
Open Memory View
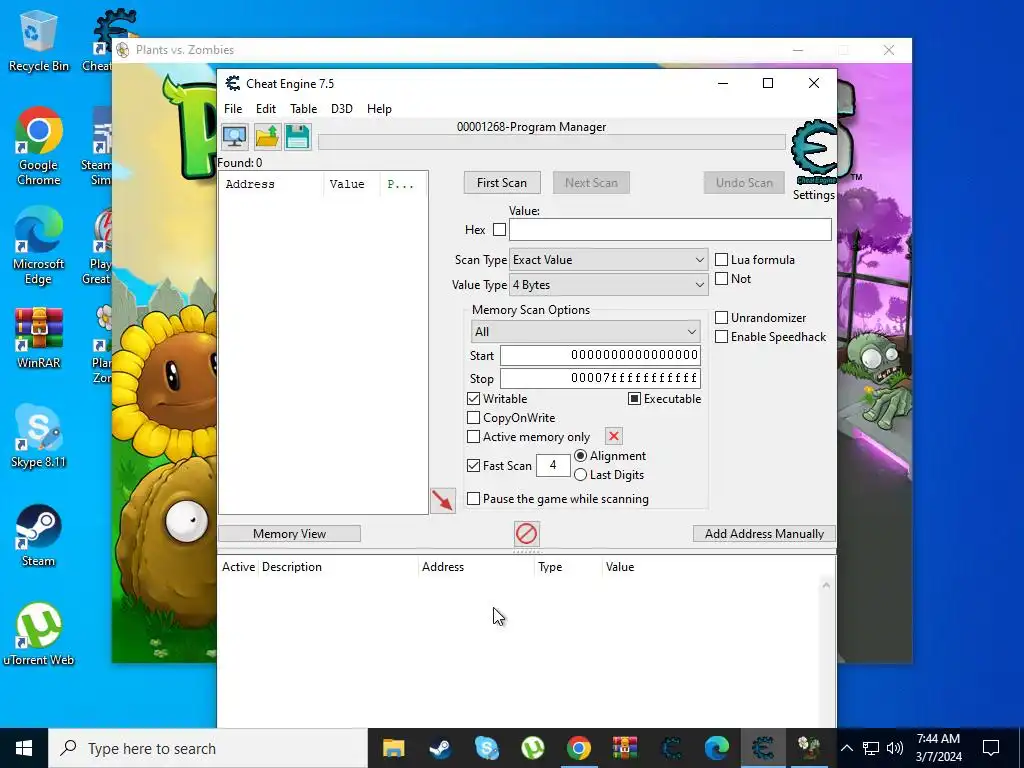pos(289,534)
